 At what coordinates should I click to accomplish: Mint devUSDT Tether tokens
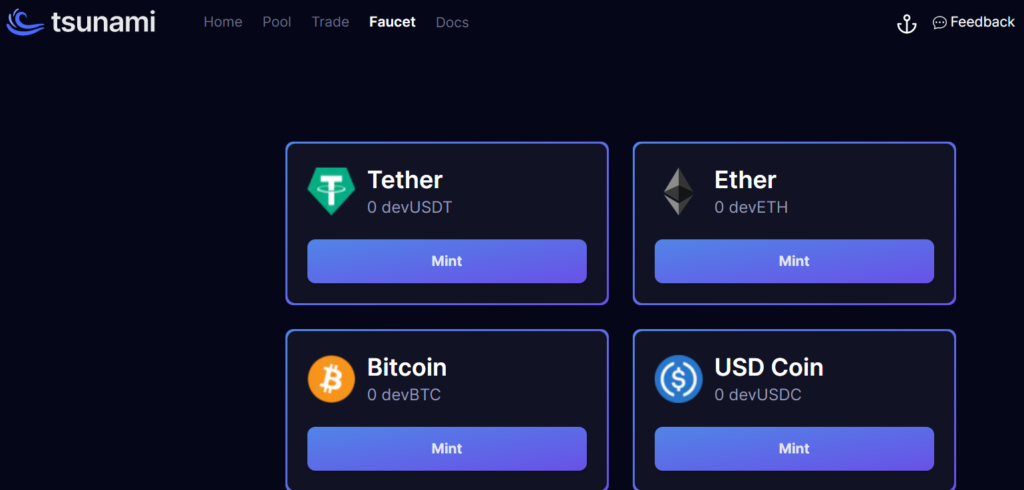tap(446, 261)
